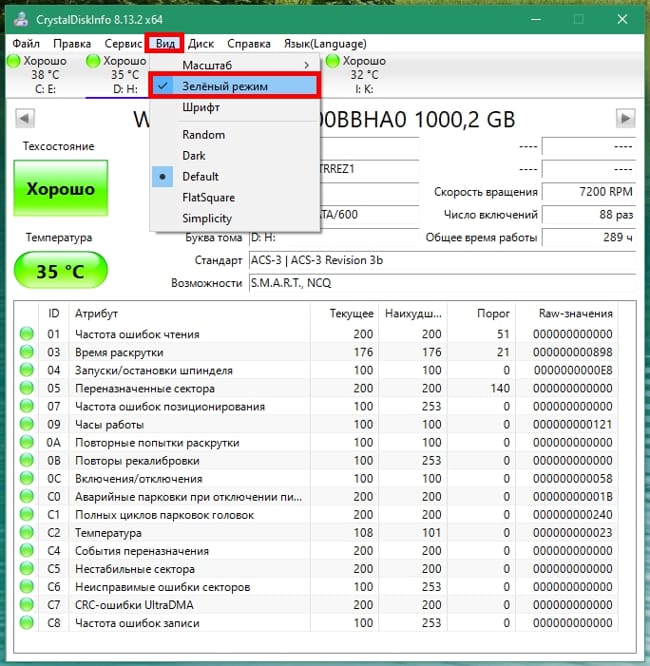Click status dot for attribute C2
Screen dimensions: 650x666
pos(27,533)
